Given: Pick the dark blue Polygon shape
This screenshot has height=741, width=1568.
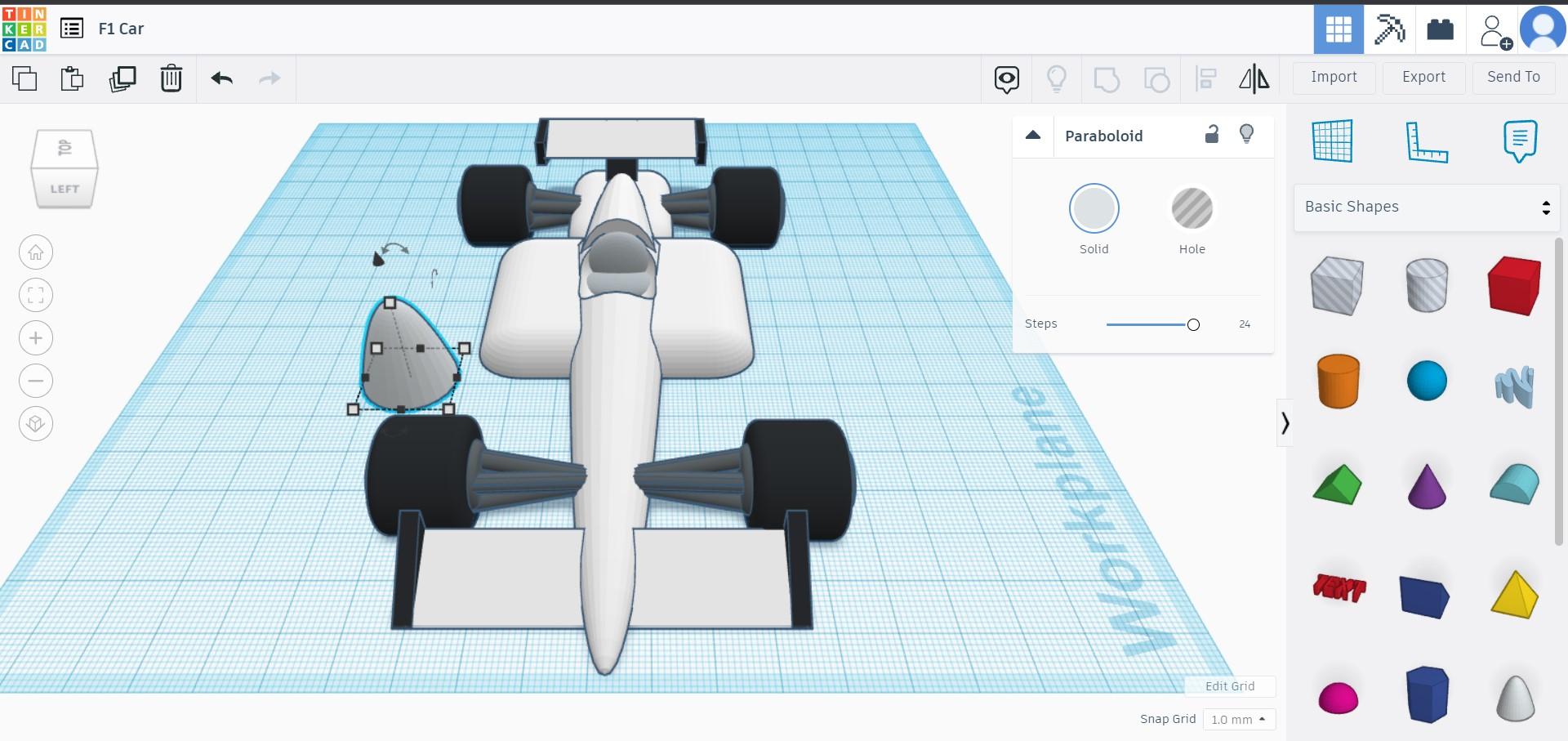Looking at the screenshot, I should [x=1427, y=695].
